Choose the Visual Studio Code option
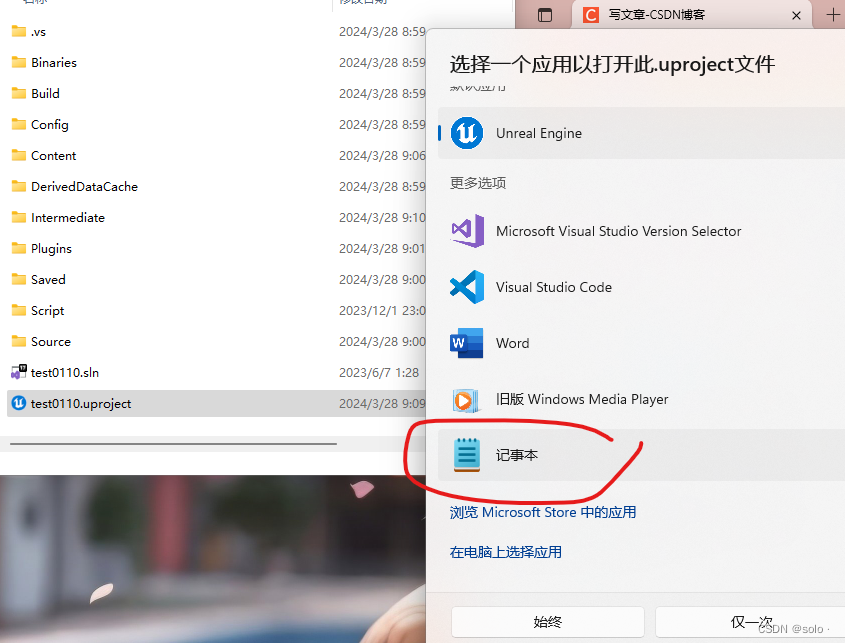The height and width of the screenshot is (643, 845). 641,287
